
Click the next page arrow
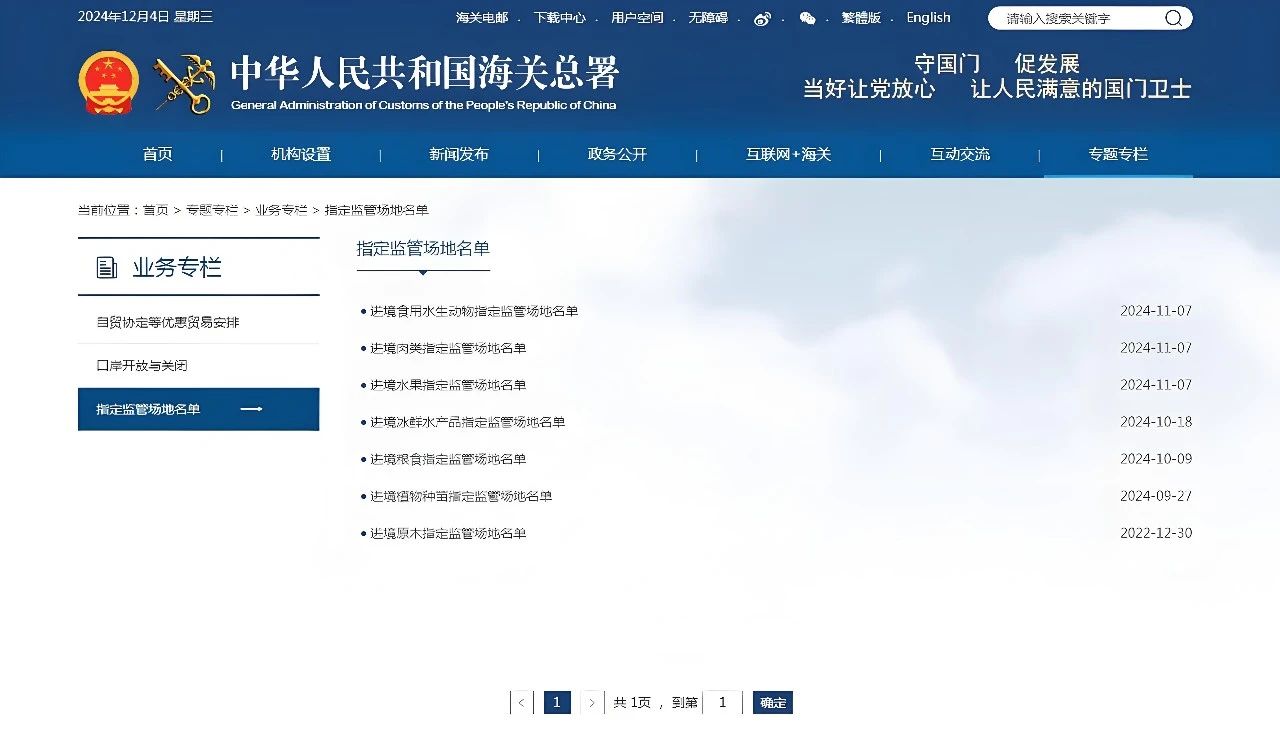592,703
